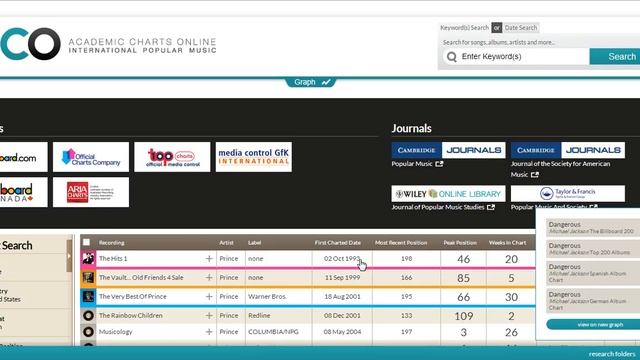
Task: Click view on new graph button
Action: click(593, 324)
